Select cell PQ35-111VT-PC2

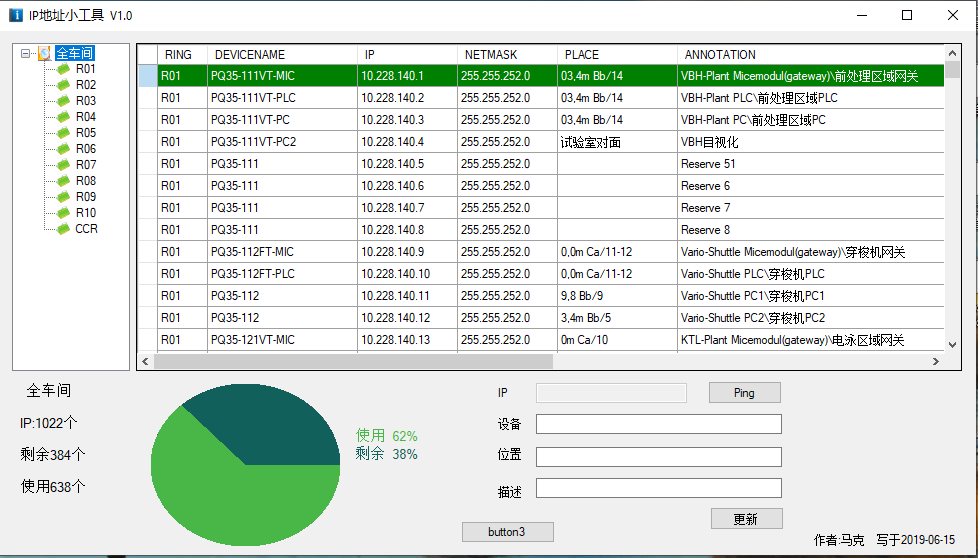click(282, 142)
